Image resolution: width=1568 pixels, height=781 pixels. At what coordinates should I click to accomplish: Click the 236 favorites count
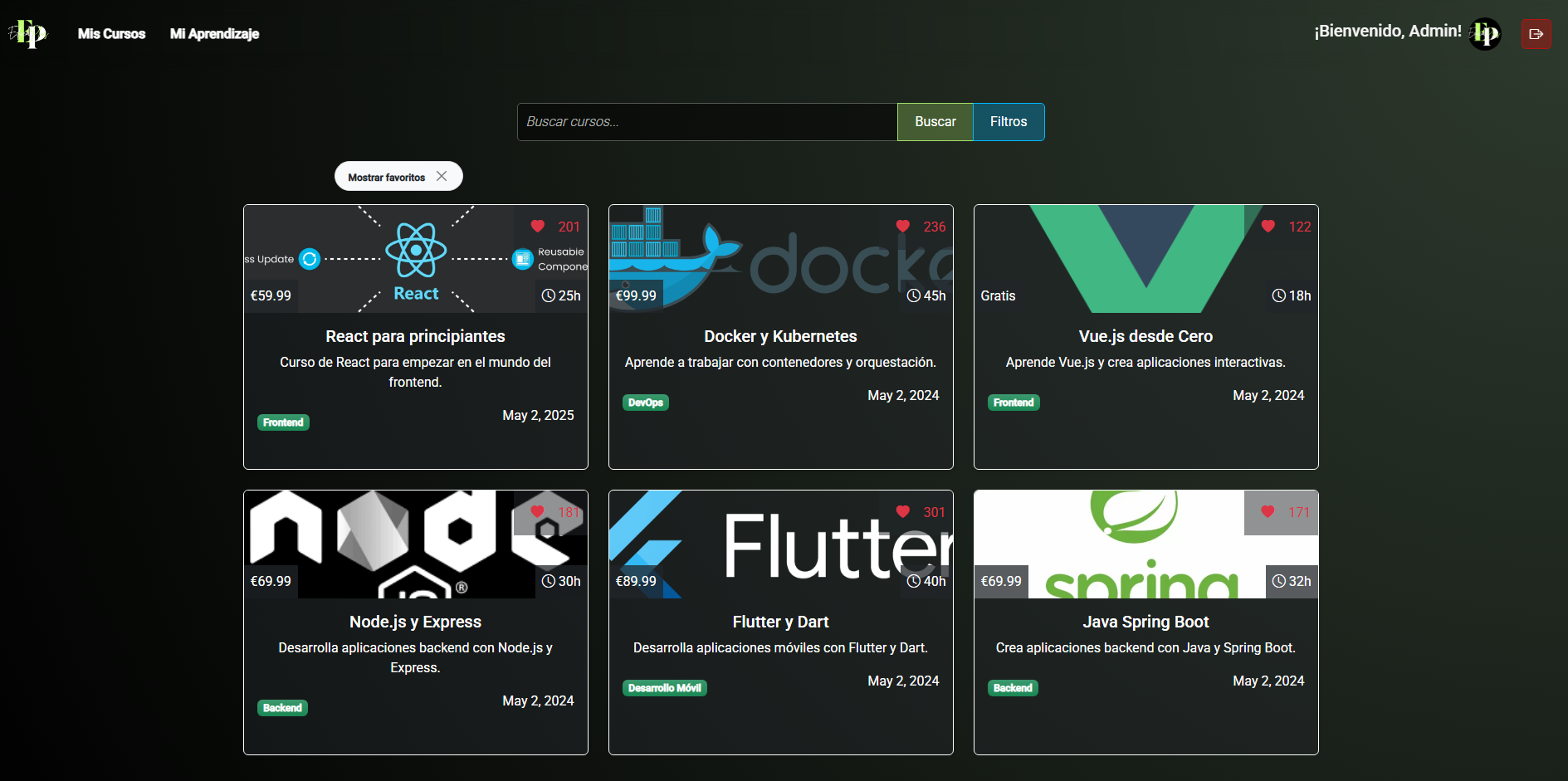[x=935, y=227]
